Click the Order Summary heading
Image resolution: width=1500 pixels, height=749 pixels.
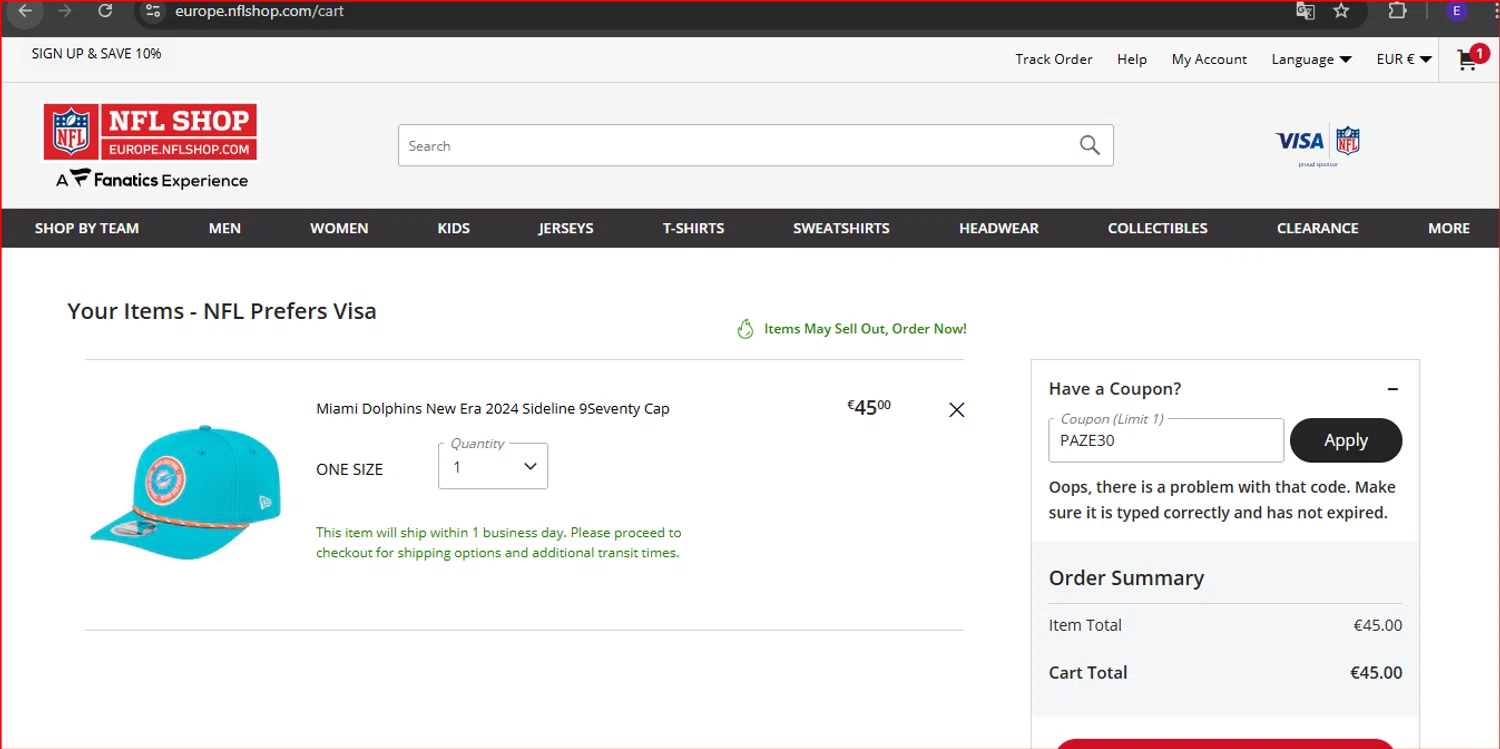click(1126, 578)
